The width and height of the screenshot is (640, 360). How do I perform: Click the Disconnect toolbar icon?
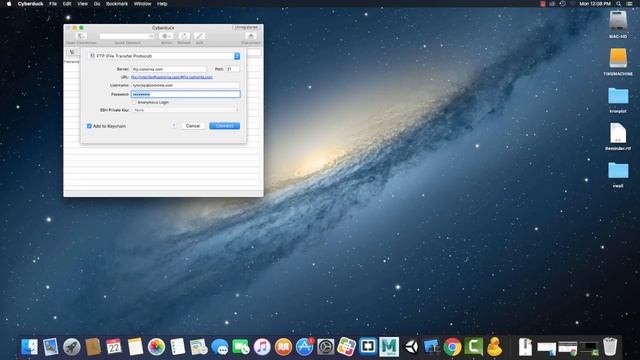(x=251, y=36)
